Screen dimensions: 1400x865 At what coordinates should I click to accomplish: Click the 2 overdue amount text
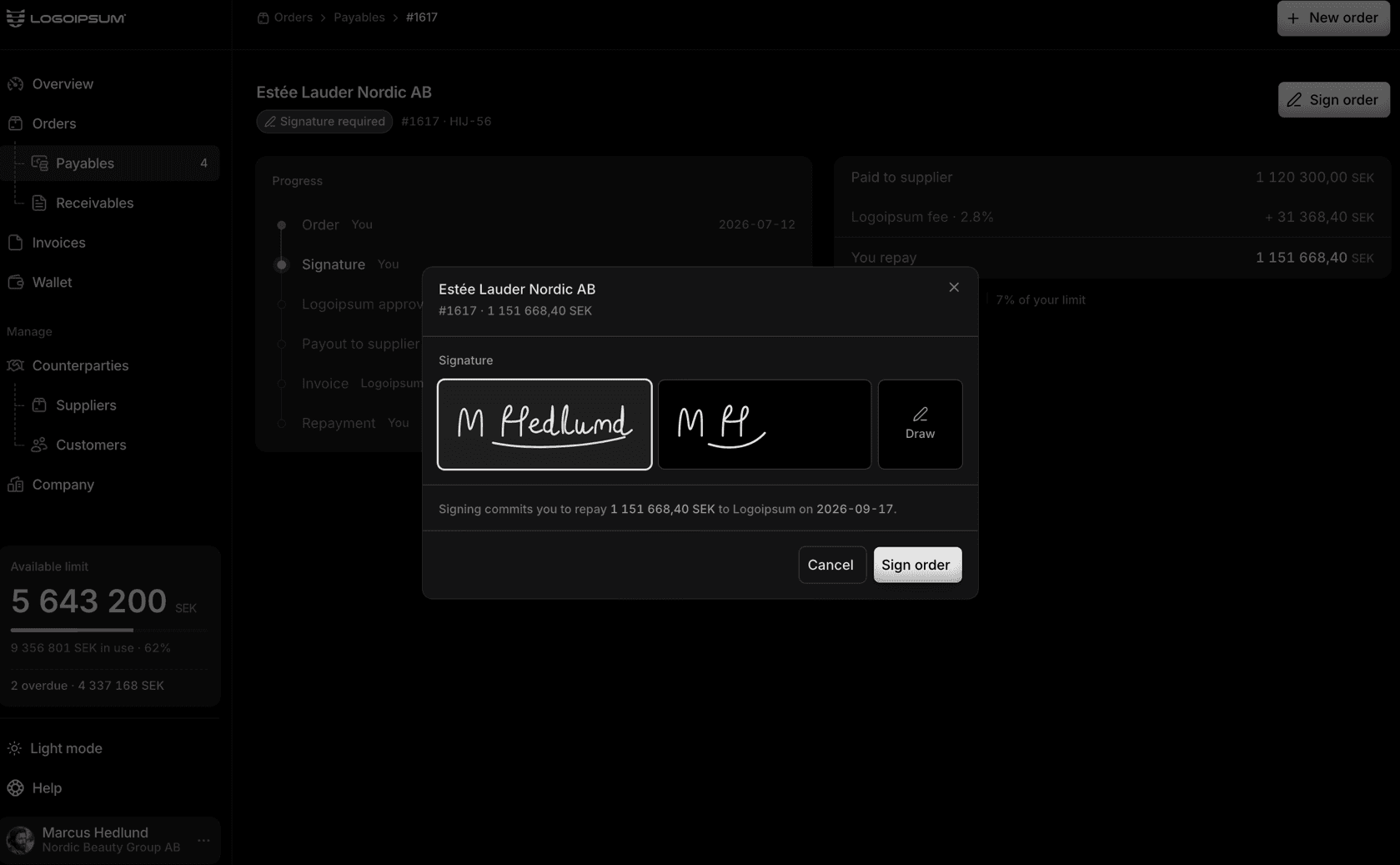tap(88, 686)
